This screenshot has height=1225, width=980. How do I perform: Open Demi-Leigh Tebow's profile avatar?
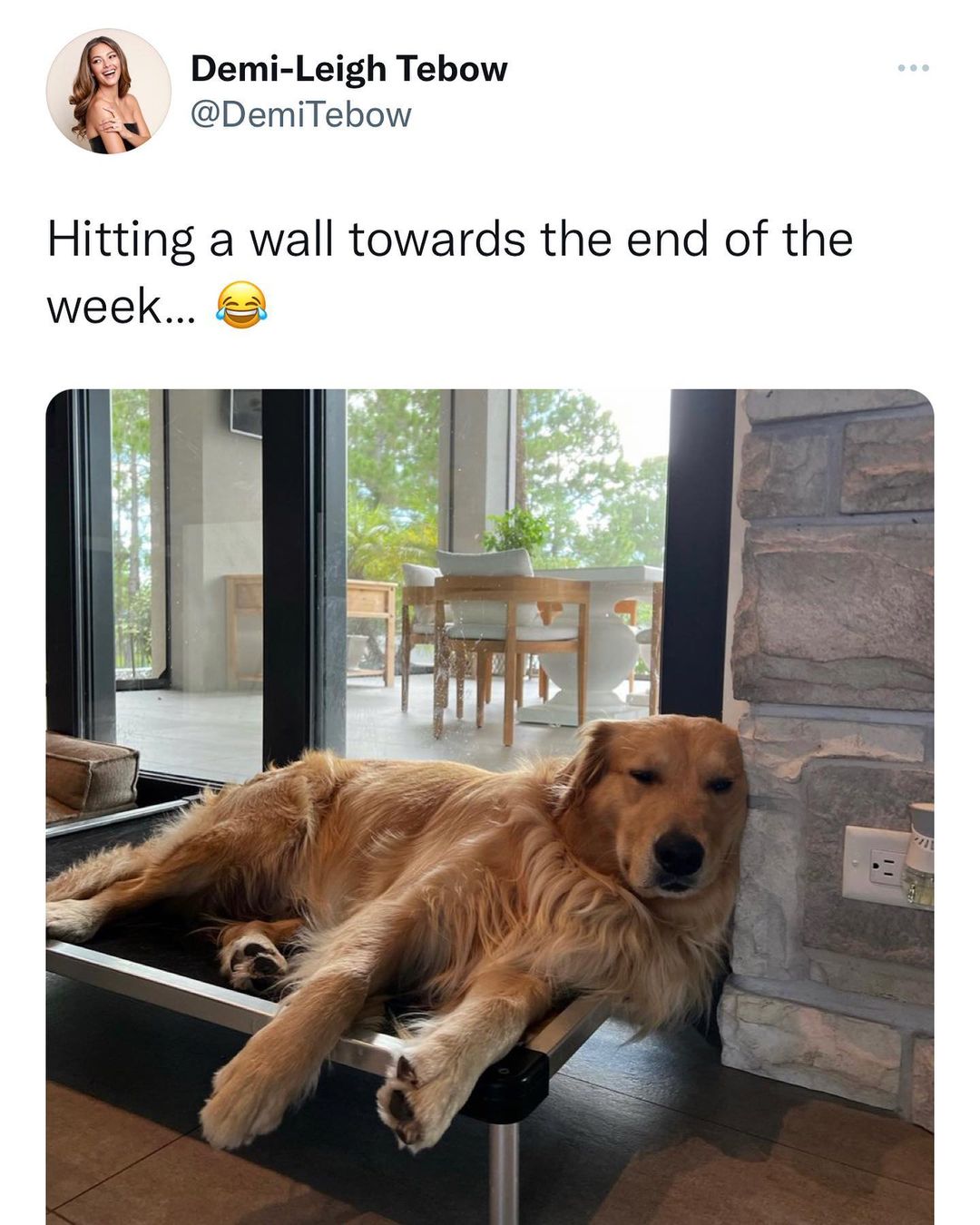click(x=109, y=91)
